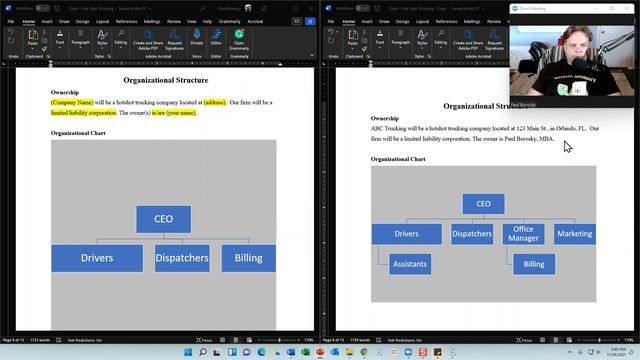Click Dictate microphone in left Word ribbon
The height and width of the screenshot is (360, 640).
pos(196,37)
